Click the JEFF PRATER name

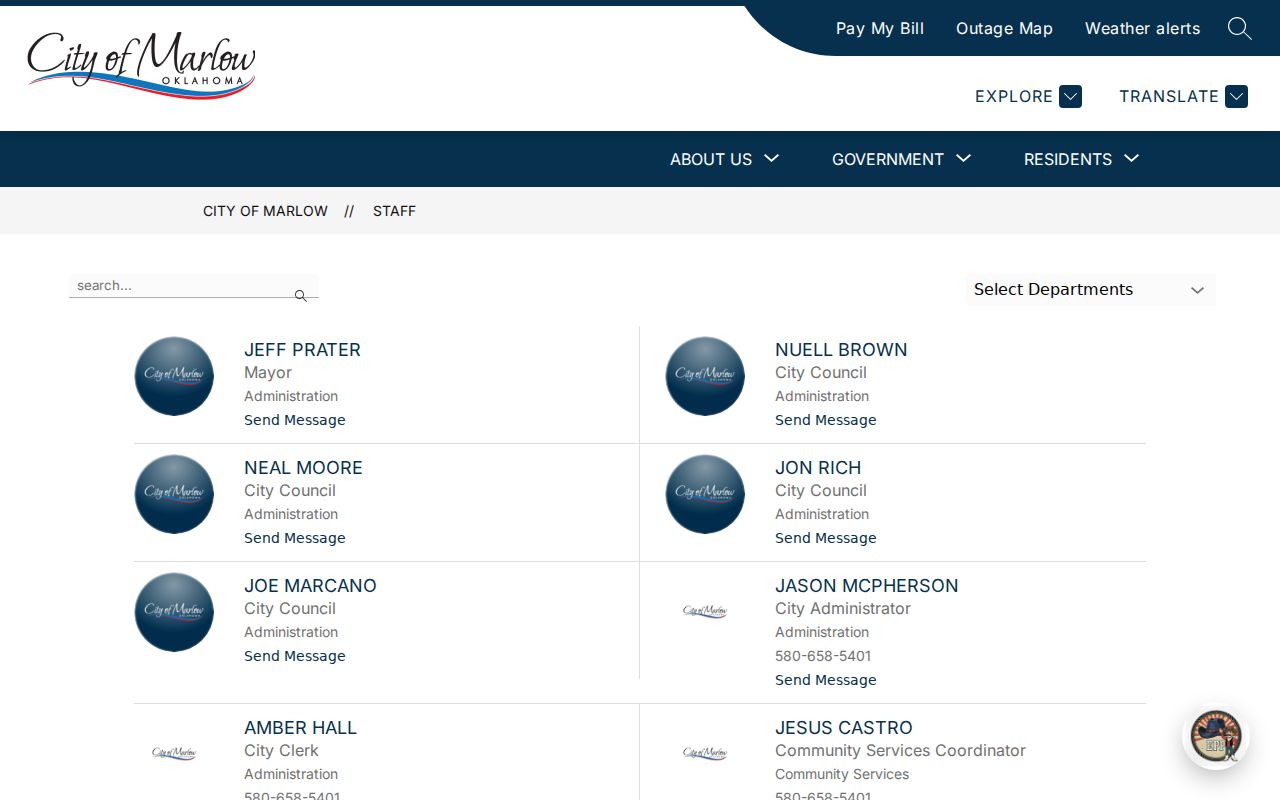coord(302,350)
